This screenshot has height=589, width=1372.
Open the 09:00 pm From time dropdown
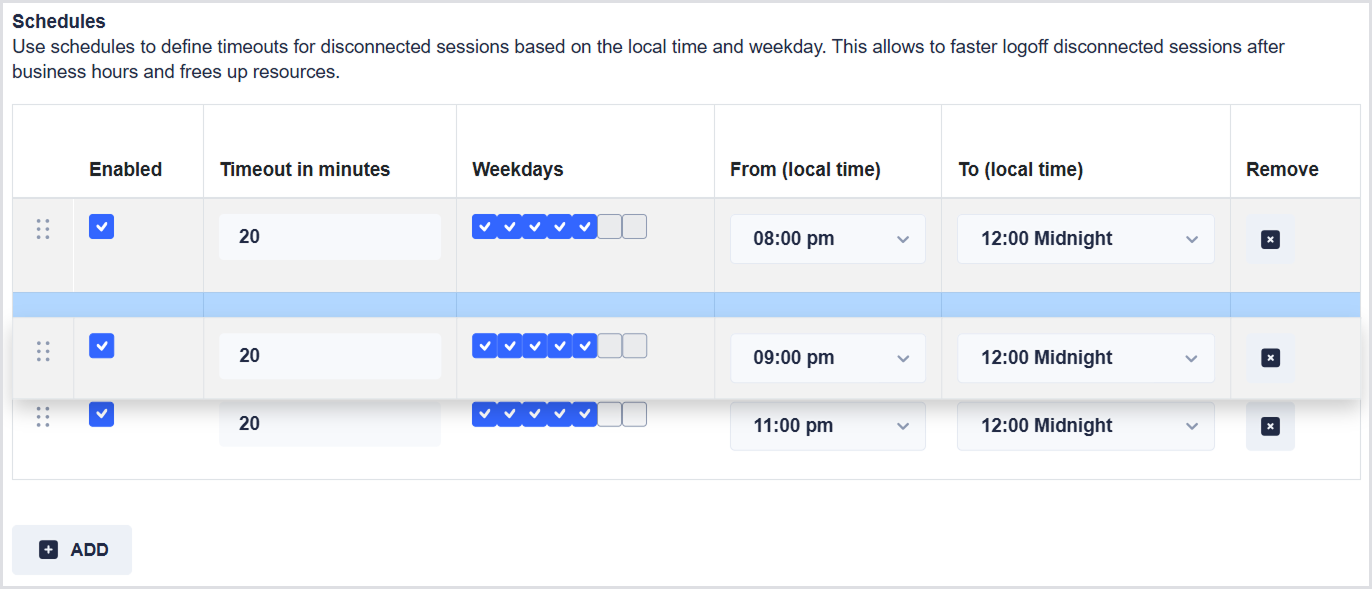coord(827,358)
